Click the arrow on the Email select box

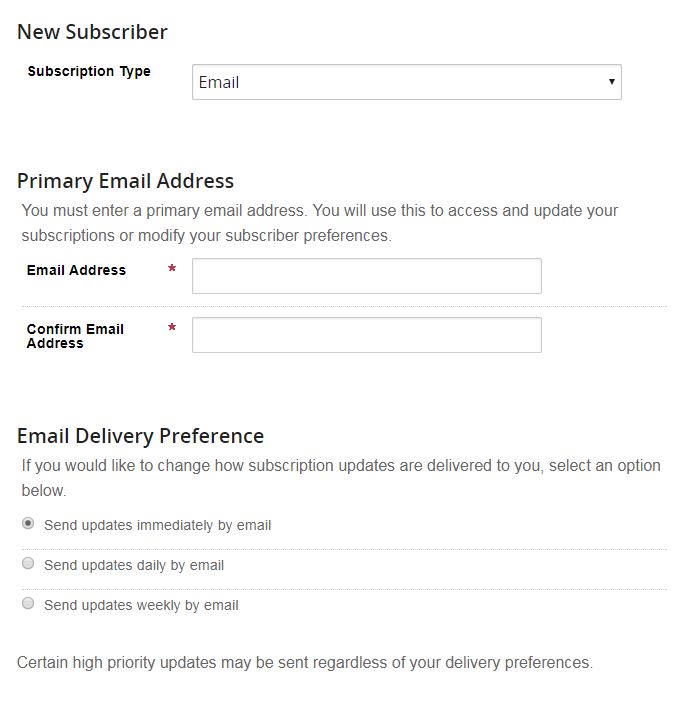tap(611, 82)
